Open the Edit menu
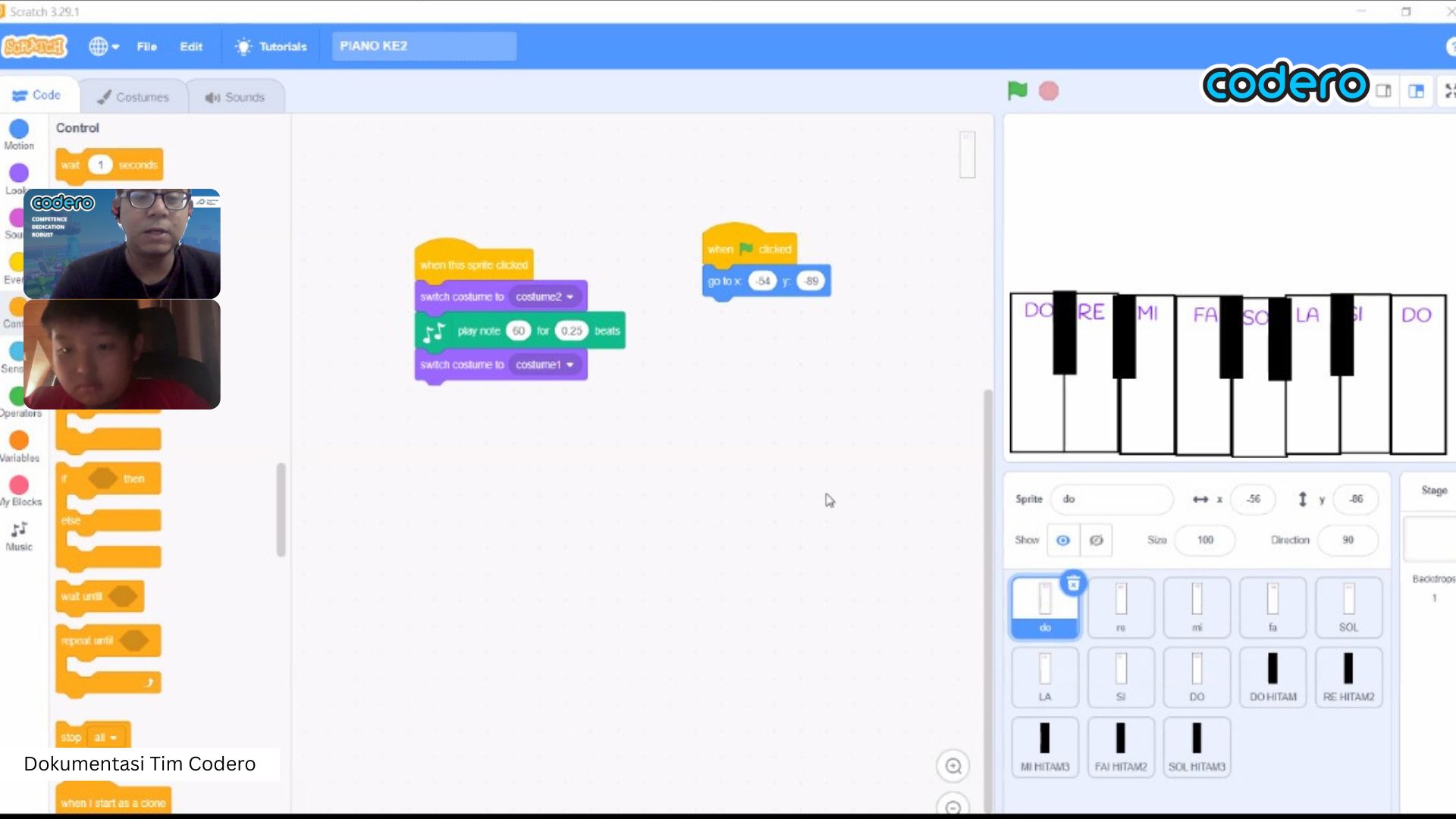The width and height of the screenshot is (1456, 819). 191,46
